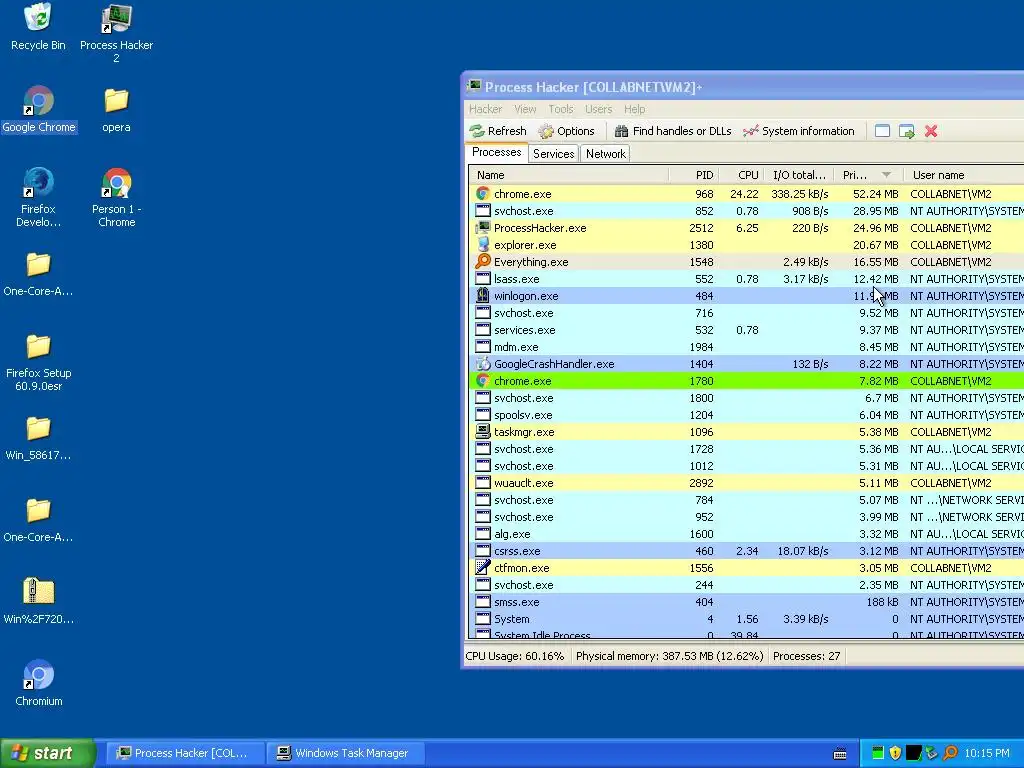1024x768 pixels.
Task: Select the Person 1 - Chrome shortcut
Action: click(116, 197)
